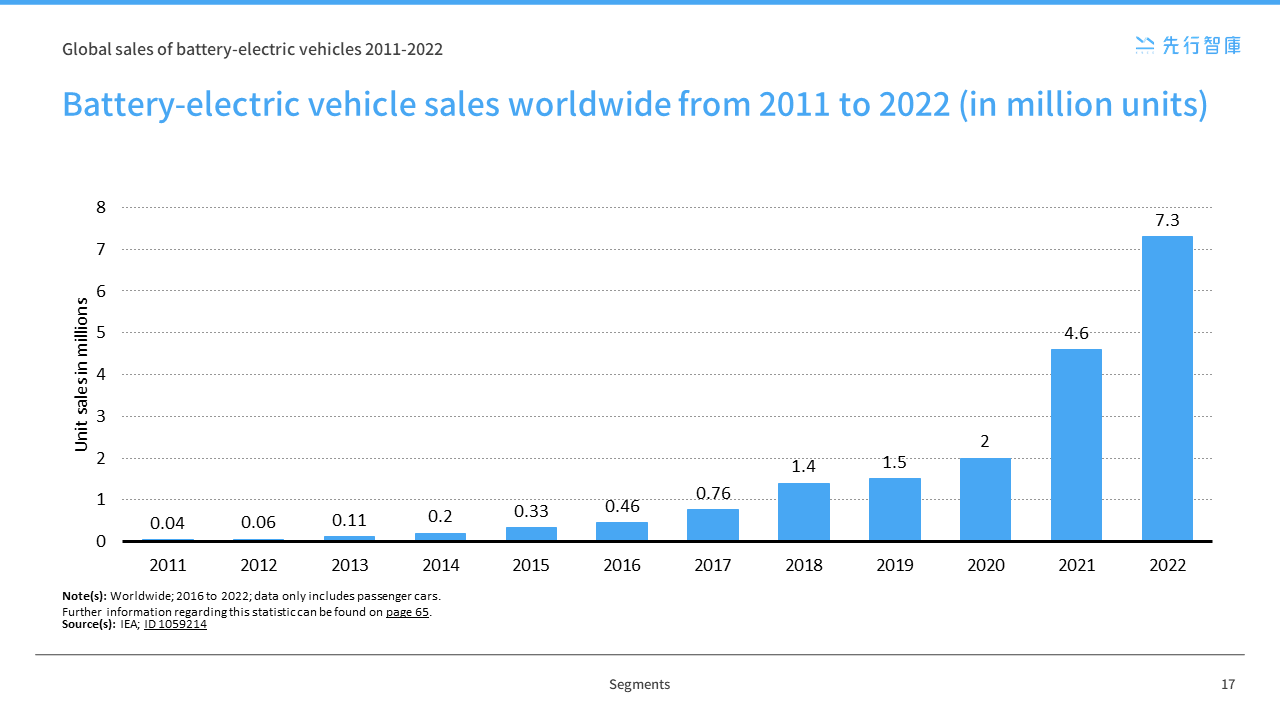This screenshot has height=720, width=1280.
Task: Click the x-axis label '2022'
Action: click(1167, 566)
